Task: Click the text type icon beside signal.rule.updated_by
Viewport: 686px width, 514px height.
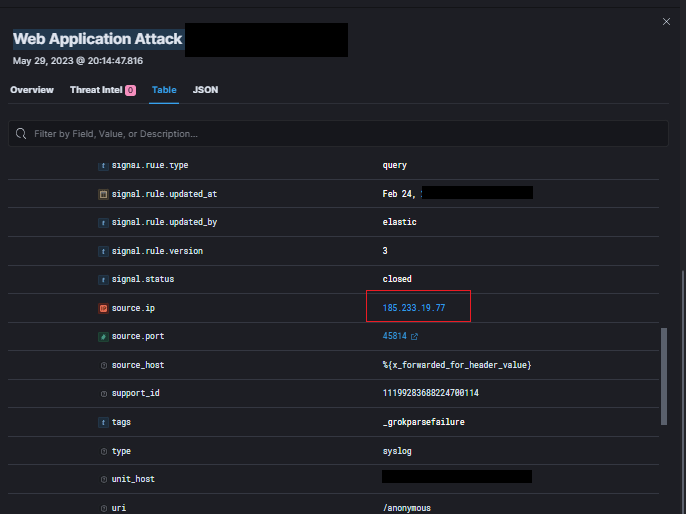Action: [x=103, y=223]
